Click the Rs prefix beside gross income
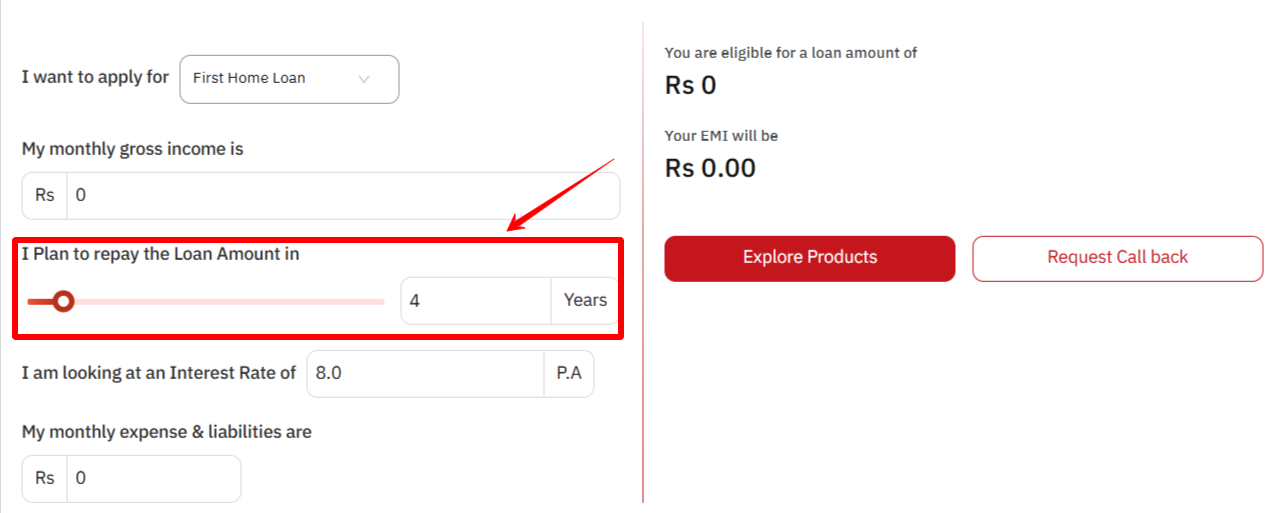1270x513 pixels. 45,196
